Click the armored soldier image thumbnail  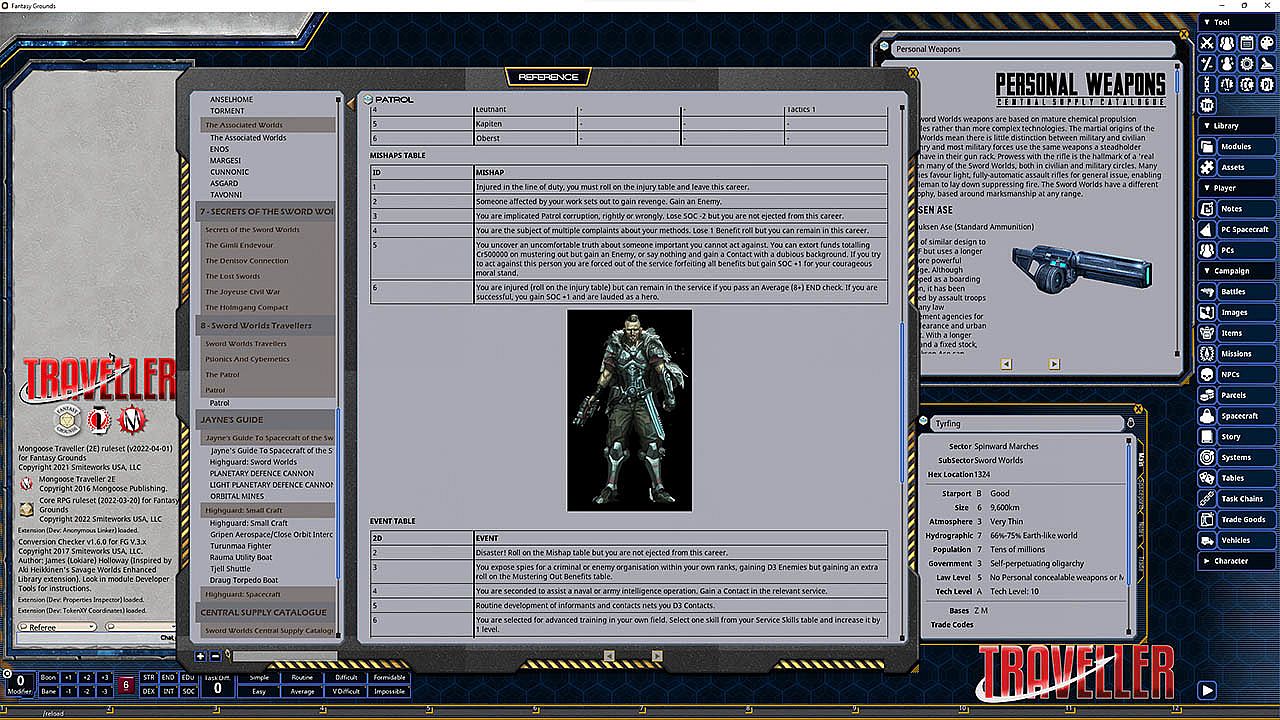coord(629,410)
